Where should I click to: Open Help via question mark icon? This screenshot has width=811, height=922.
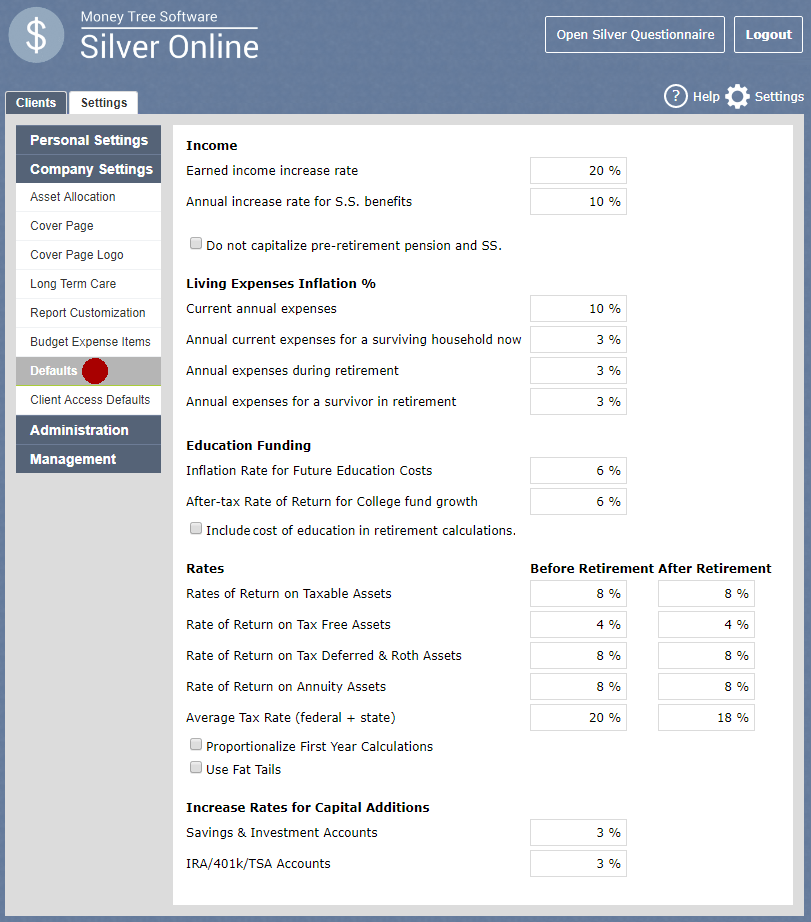[676, 96]
